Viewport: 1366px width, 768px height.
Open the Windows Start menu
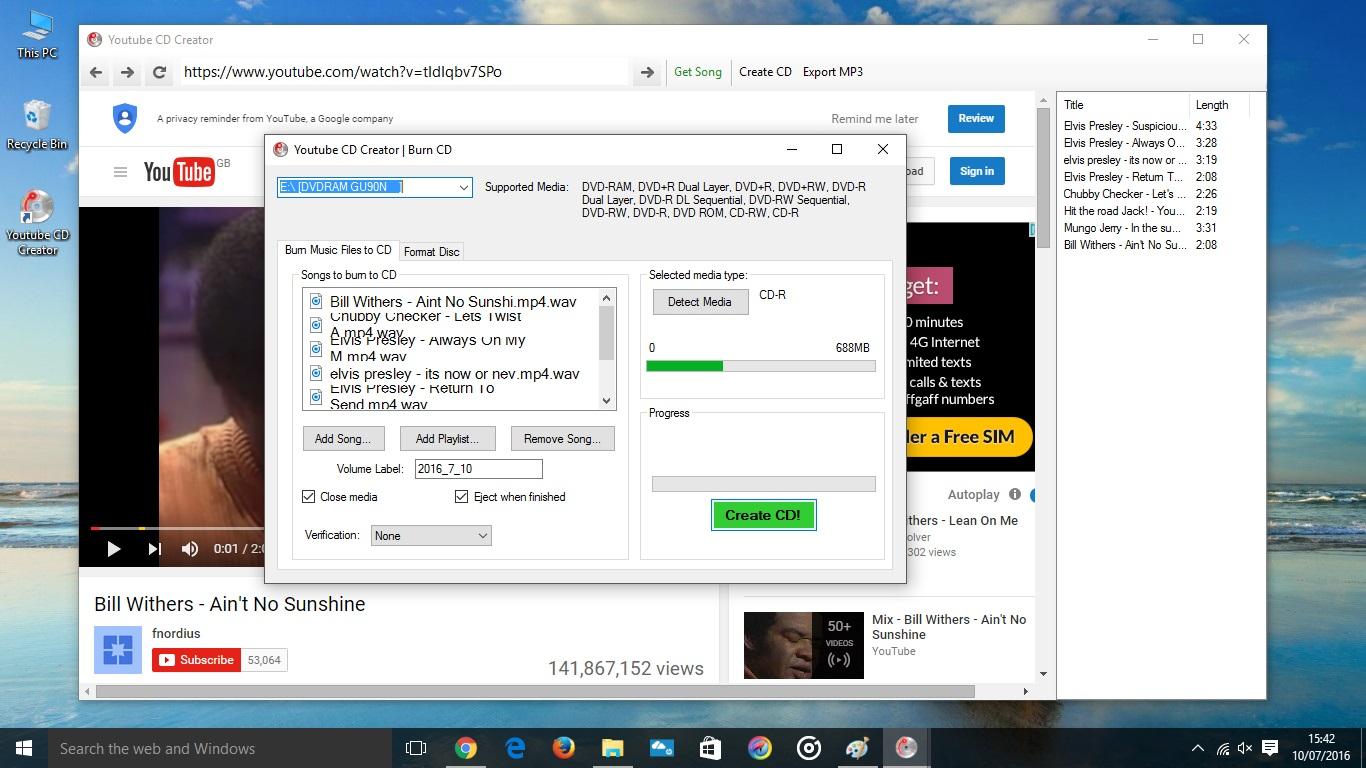click(x=24, y=748)
